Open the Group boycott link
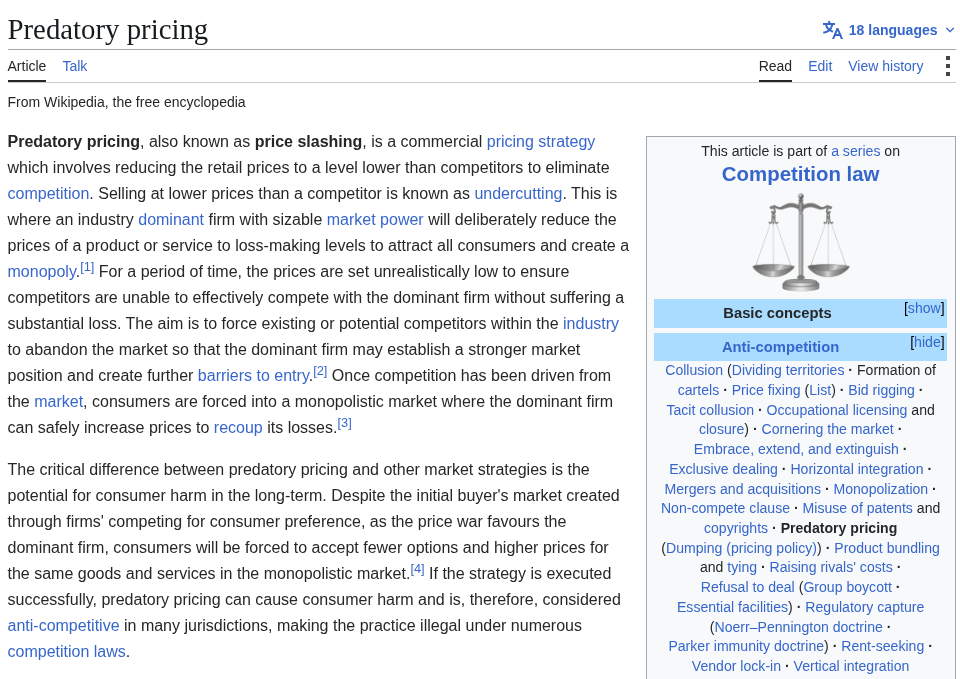 (x=847, y=587)
